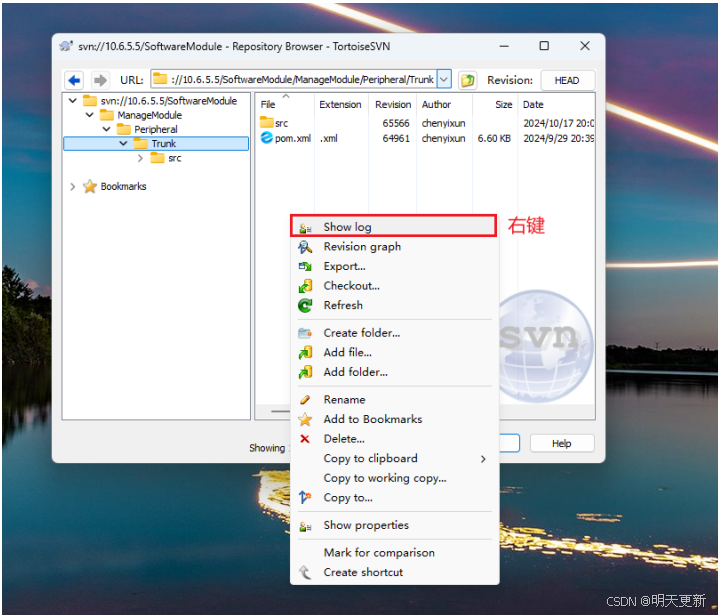Select Add to Bookmarks menu entry
The height and width of the screenshot is (615, 718).
(394, 419)
